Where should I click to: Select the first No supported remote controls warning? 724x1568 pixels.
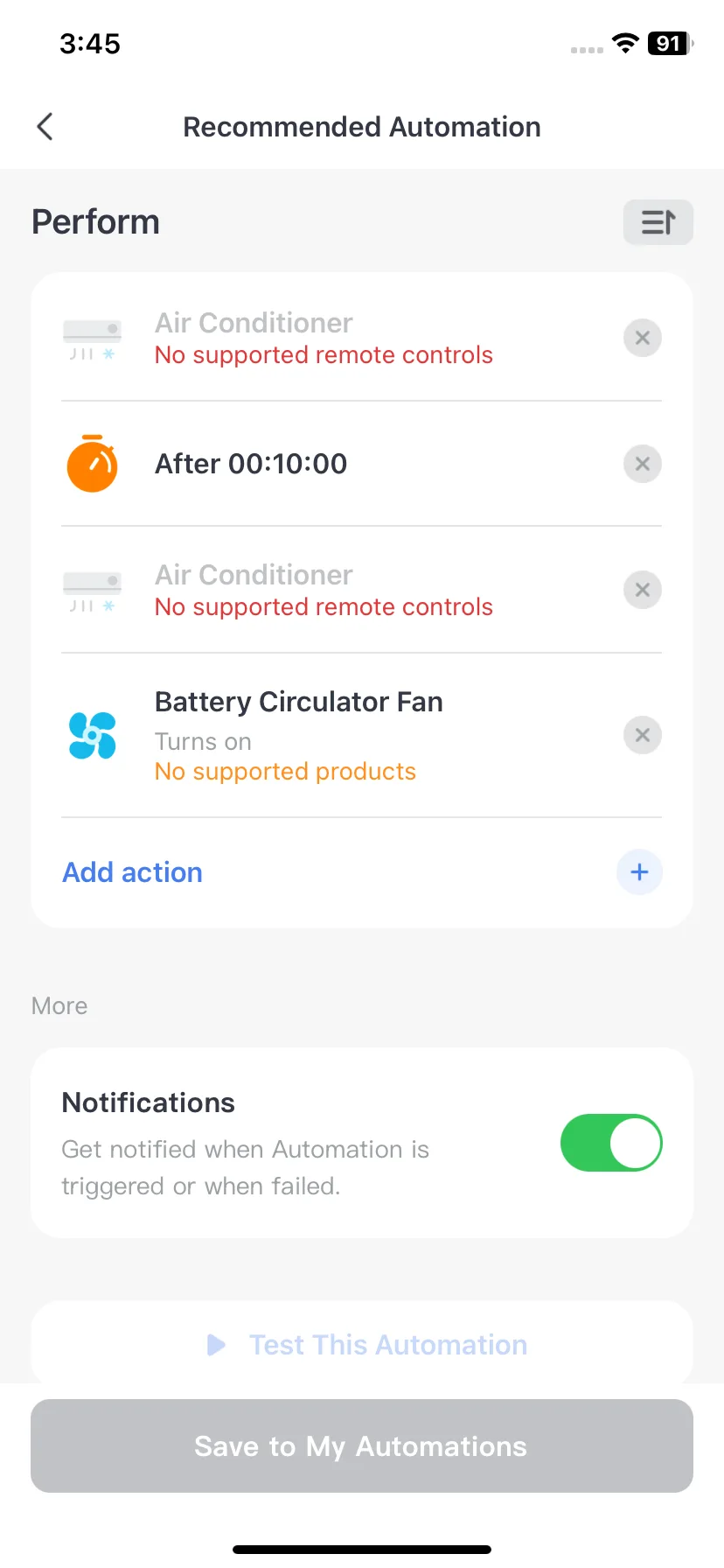[x=324, y=355]
